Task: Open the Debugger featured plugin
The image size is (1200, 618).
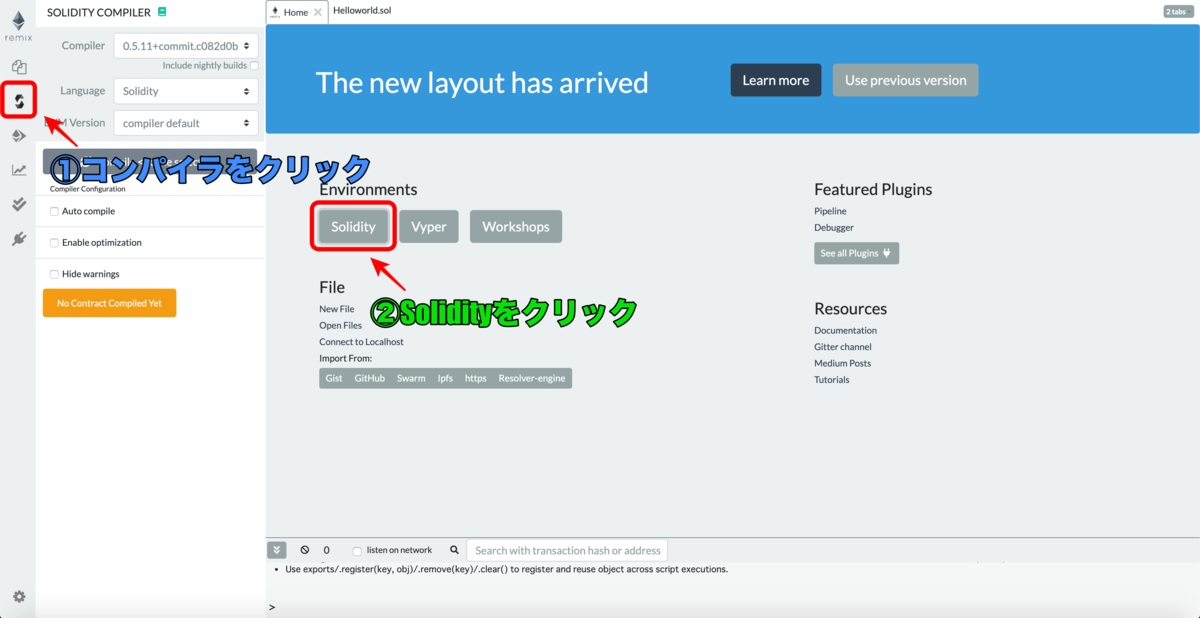Action: (834, 228)
